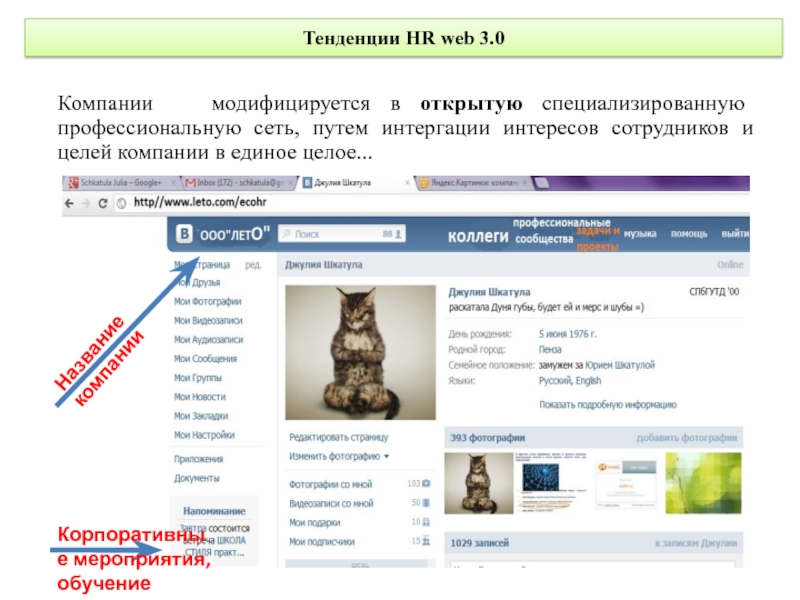Open the new tab button
This screenshot has height=600, width=800.
click(541, 183)
